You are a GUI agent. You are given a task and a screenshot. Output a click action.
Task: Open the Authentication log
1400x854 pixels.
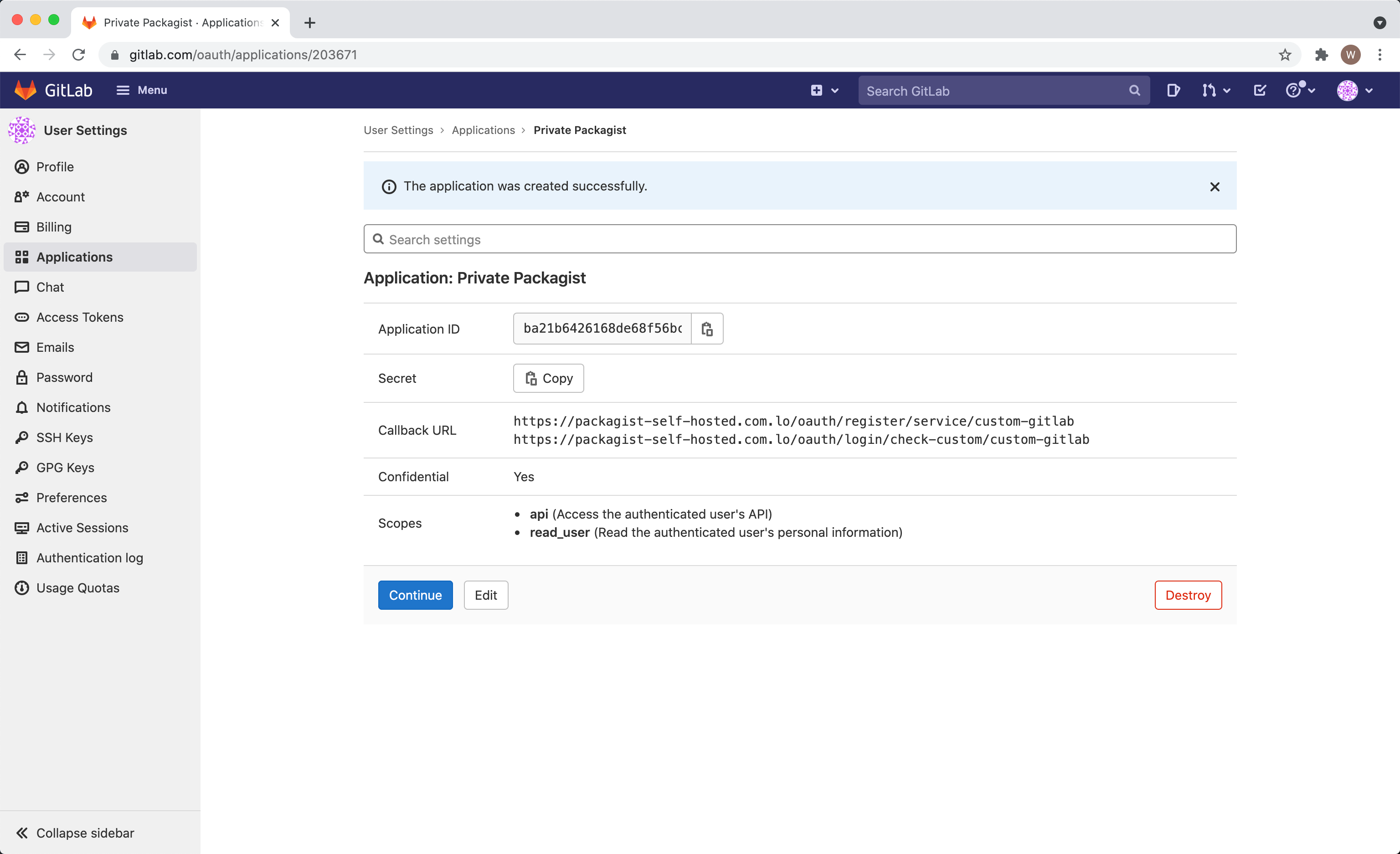pyautogui.click(x=100, y=558)
